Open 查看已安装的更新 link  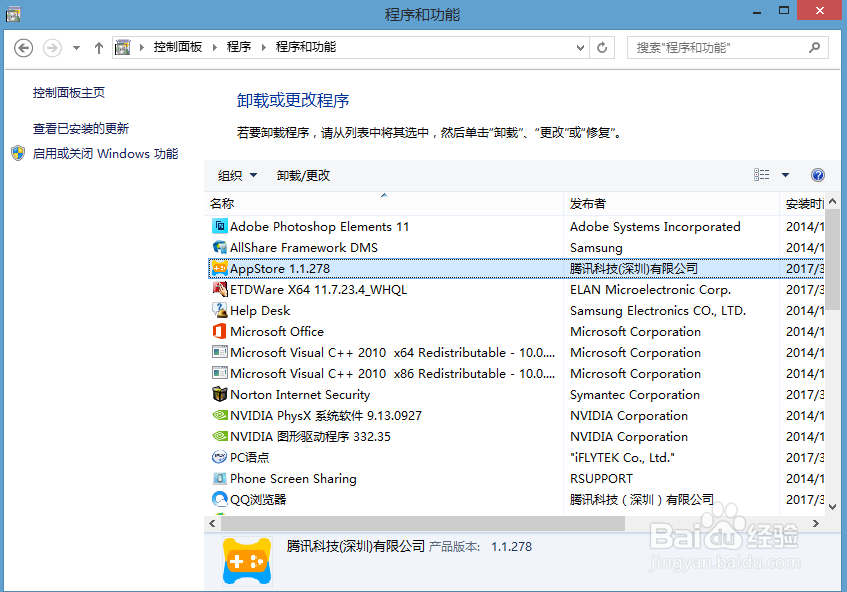click(80, 129)
